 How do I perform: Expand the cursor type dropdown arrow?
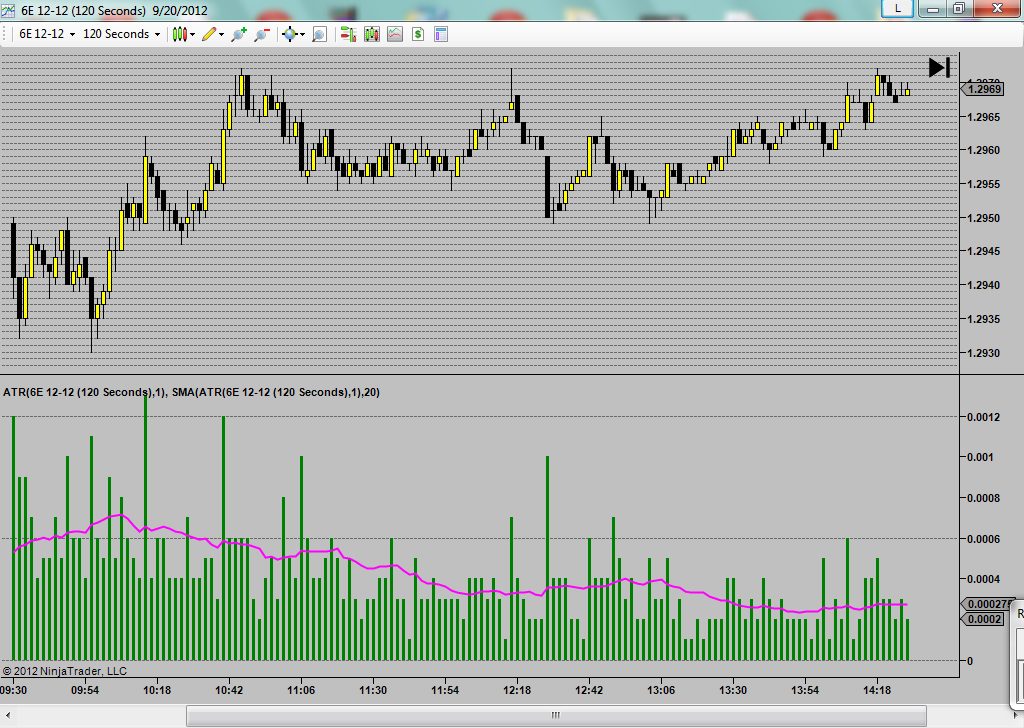(302, 35)
